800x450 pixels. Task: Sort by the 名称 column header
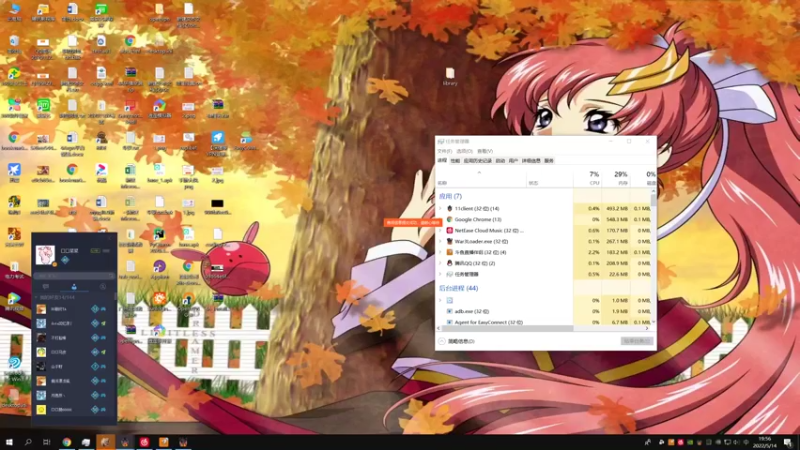pos(481,178)
